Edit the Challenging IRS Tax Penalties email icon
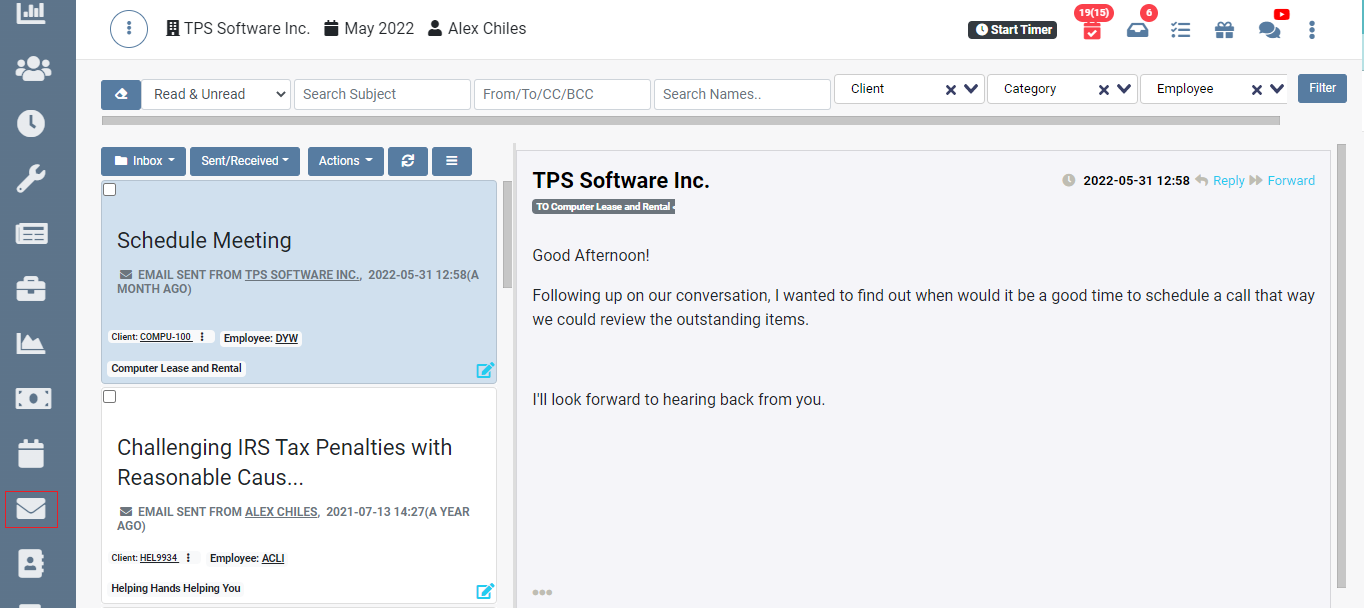The height and width of the screenshot is (608, 1364). (x=485, y=591)
